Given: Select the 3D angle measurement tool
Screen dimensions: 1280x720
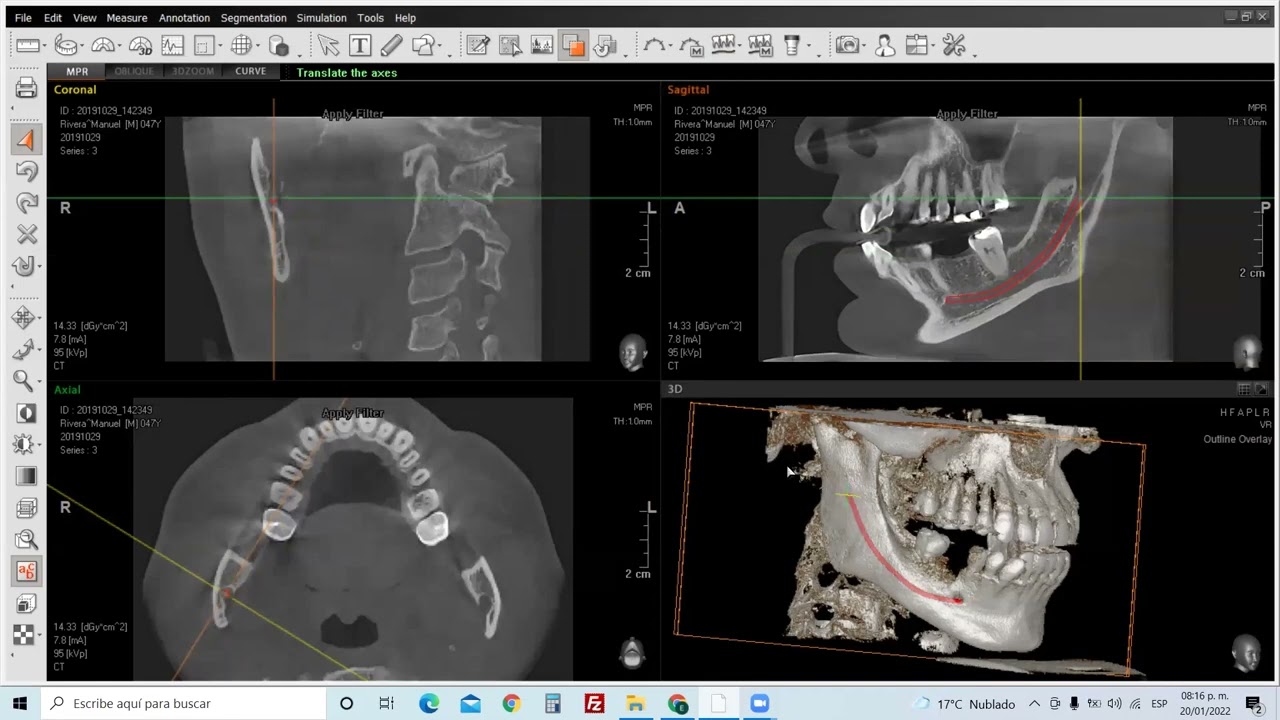Looking at the screenshot, I should (x=140, y=45).
